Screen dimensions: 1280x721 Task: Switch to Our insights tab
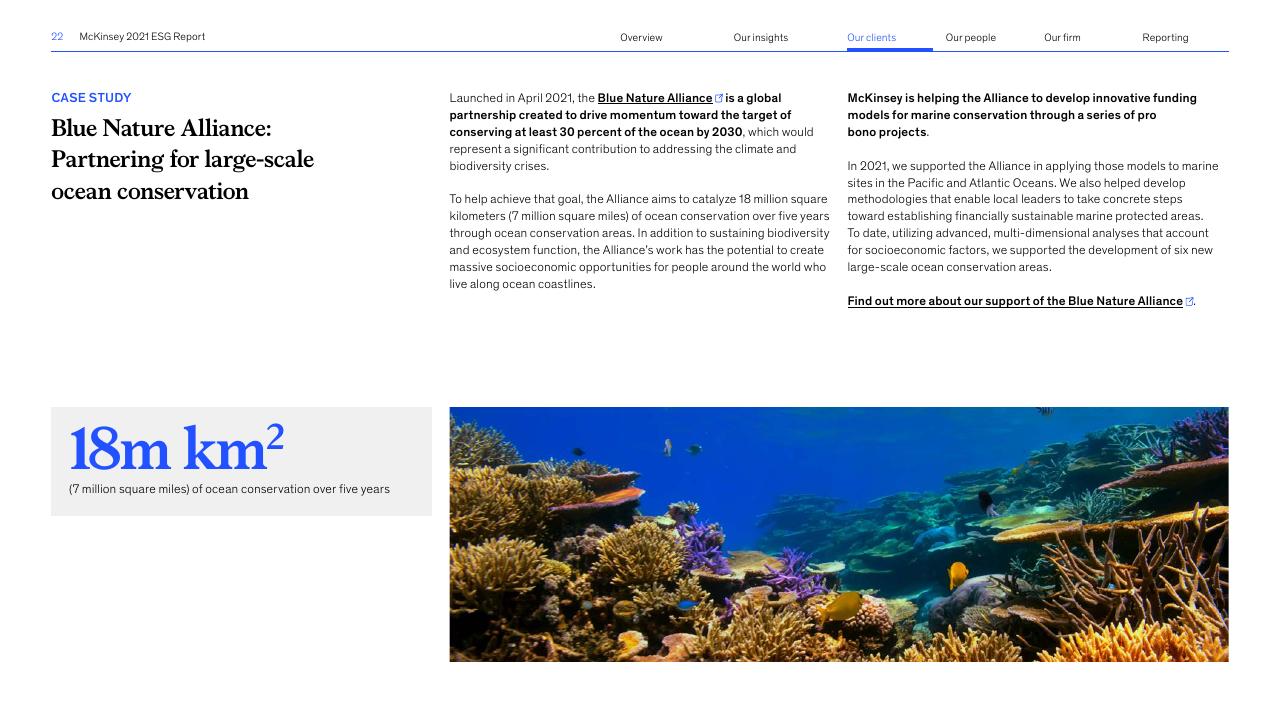click(760, 38)
